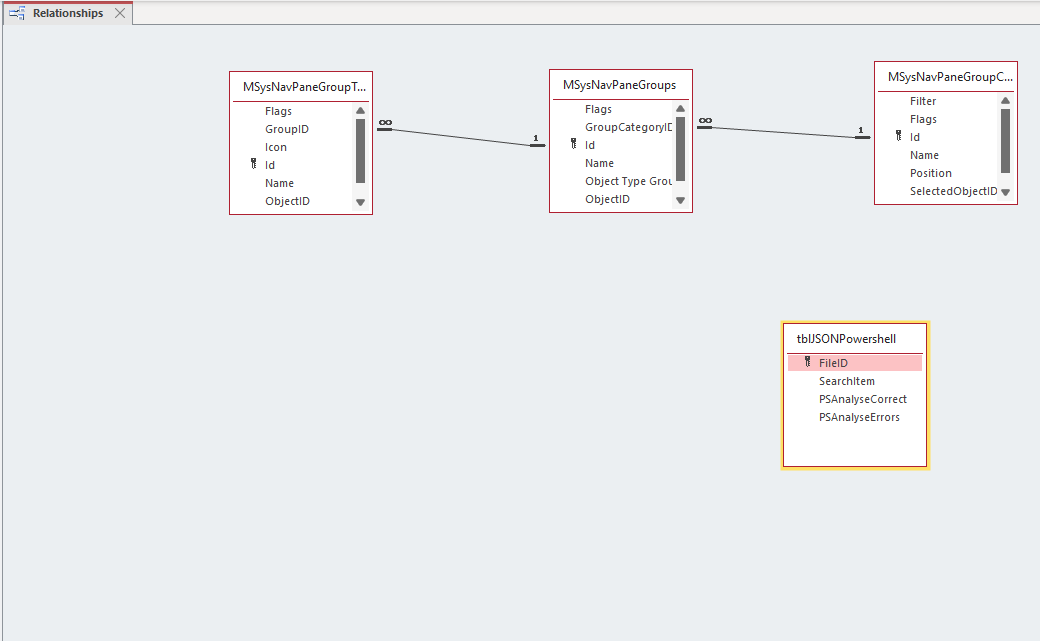Click the primary key icon beside FileID
Image resolution: width=1040 pixels, height=641 pixels.
pyautogui.click(x=807, y=362)
